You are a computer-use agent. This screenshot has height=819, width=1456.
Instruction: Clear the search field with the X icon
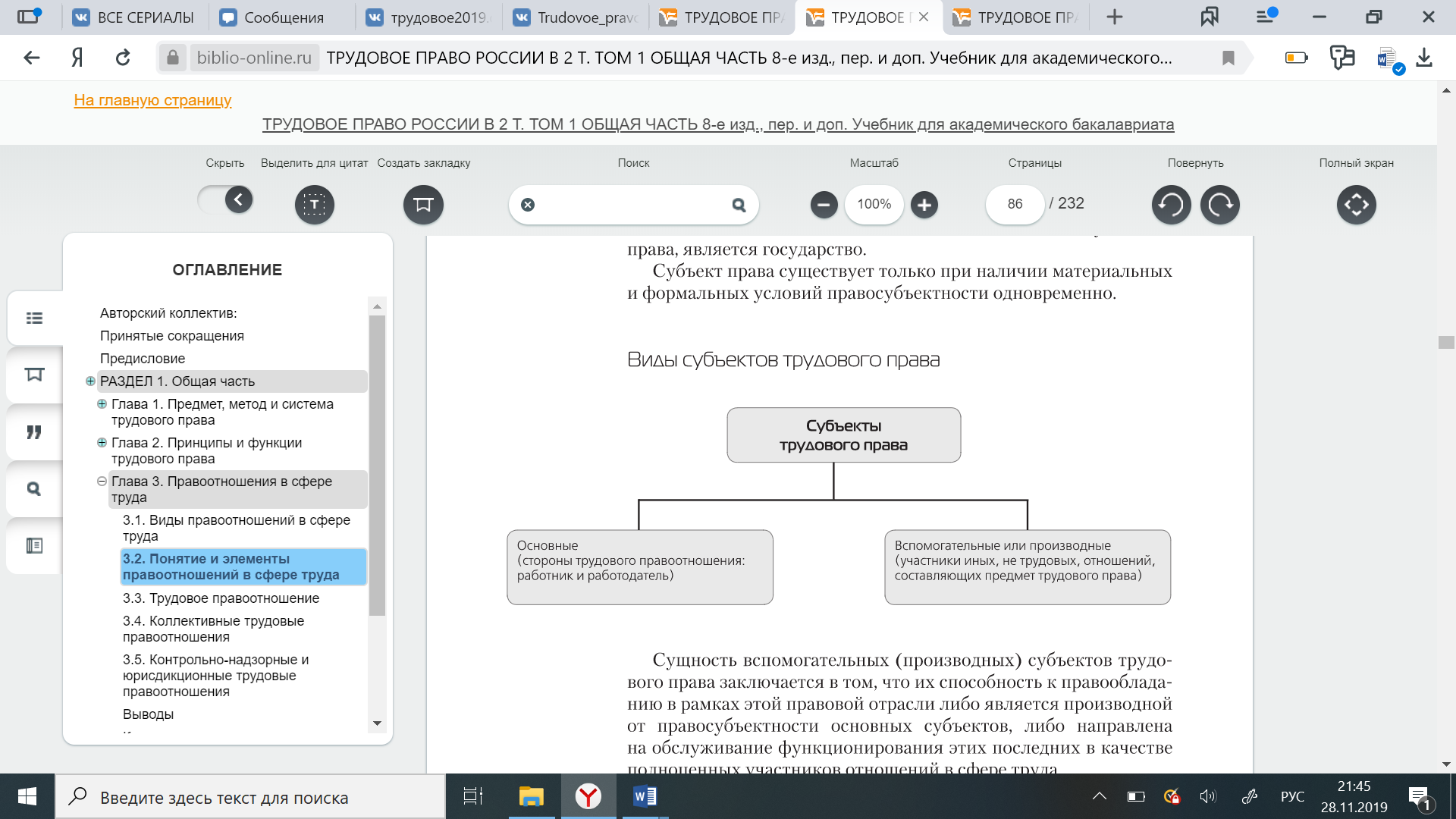coord(528,205)
